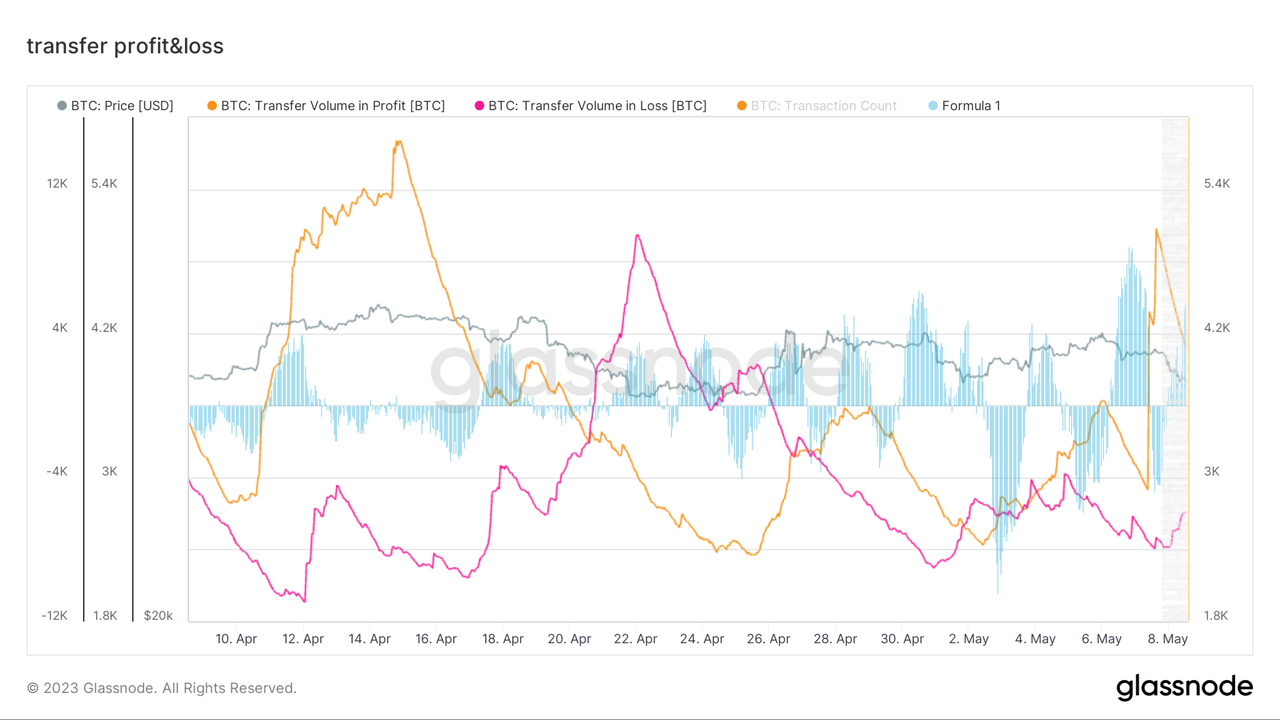1280x720 pixels.
Task: Click the '12K' left axis label
Action: [x=56, y=184]
